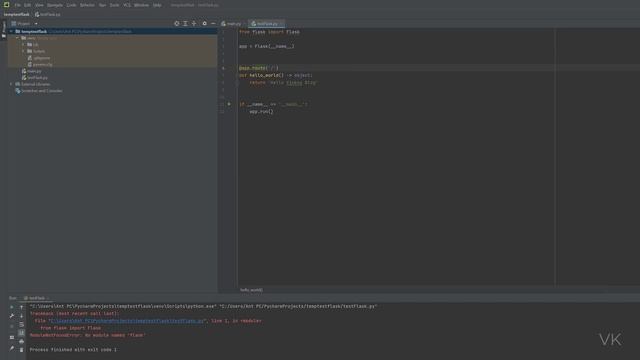The width and height of the screenshot is (640, 360).
Task: Open the Navigate menu
Action: [55, 5]
